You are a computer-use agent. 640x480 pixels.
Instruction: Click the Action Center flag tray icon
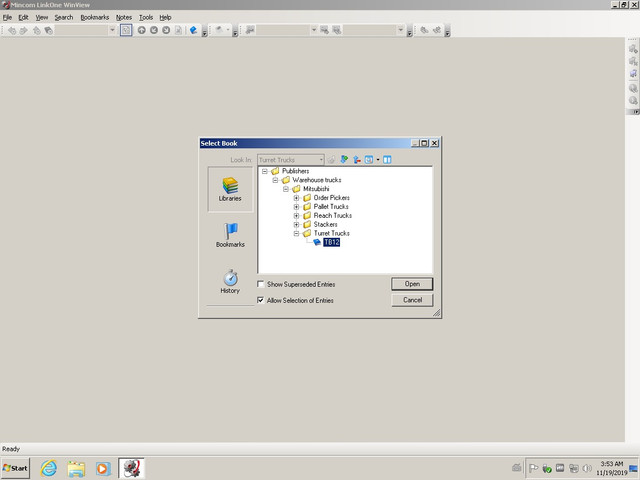click(x=533, y=468)
